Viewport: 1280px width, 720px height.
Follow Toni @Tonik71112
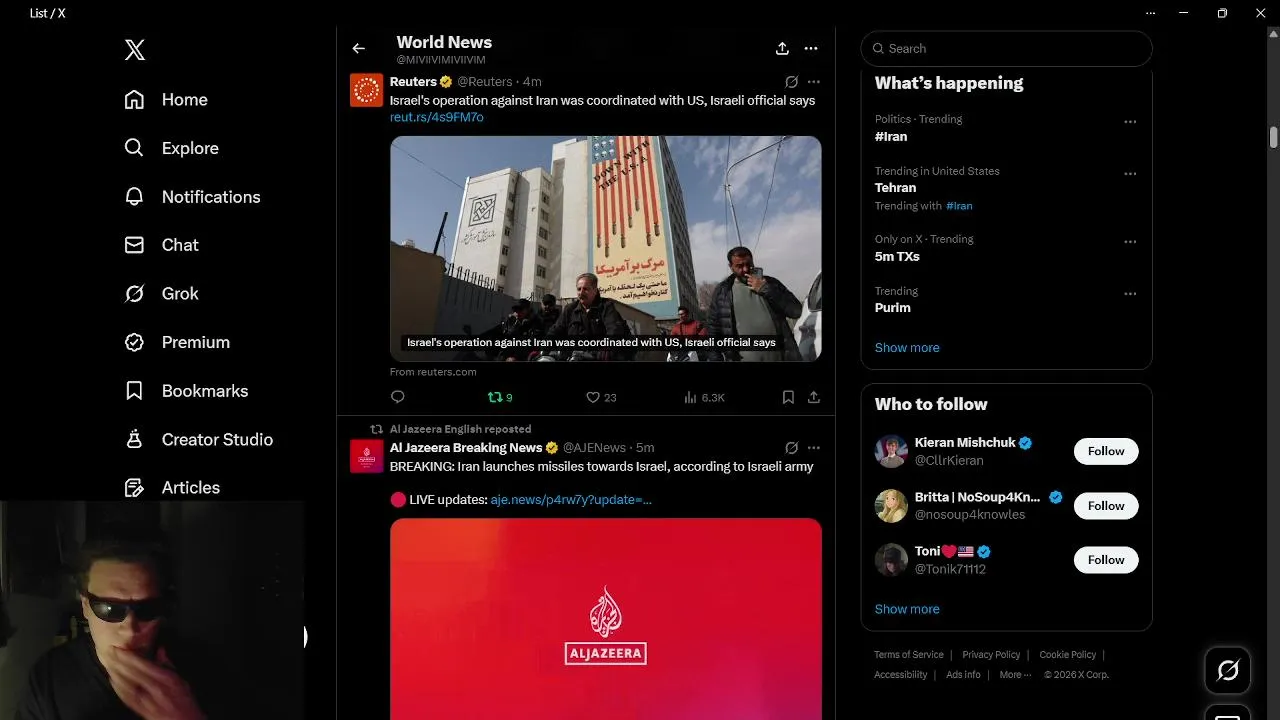[x=1106, y=560]
